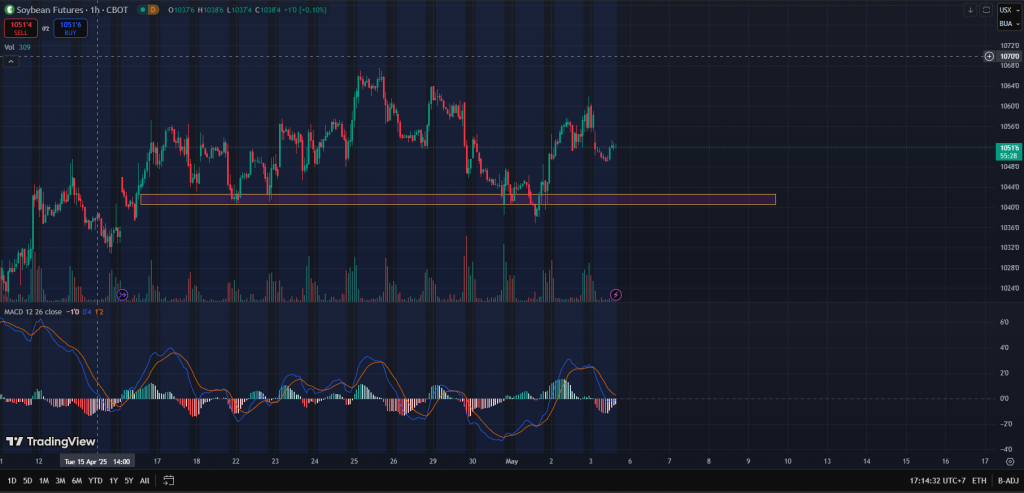The image size is (1024, 493).
Task: Open chart settings gear icon at time axis end
Action: tap(1010, 461)
